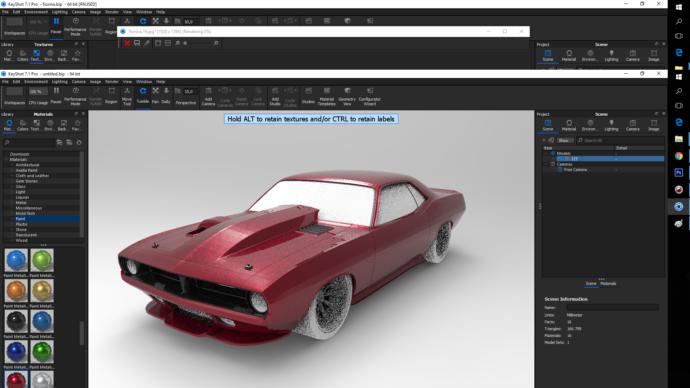
Task: Launch Configurator Wizard from toolbar
Action: [370, 96]
